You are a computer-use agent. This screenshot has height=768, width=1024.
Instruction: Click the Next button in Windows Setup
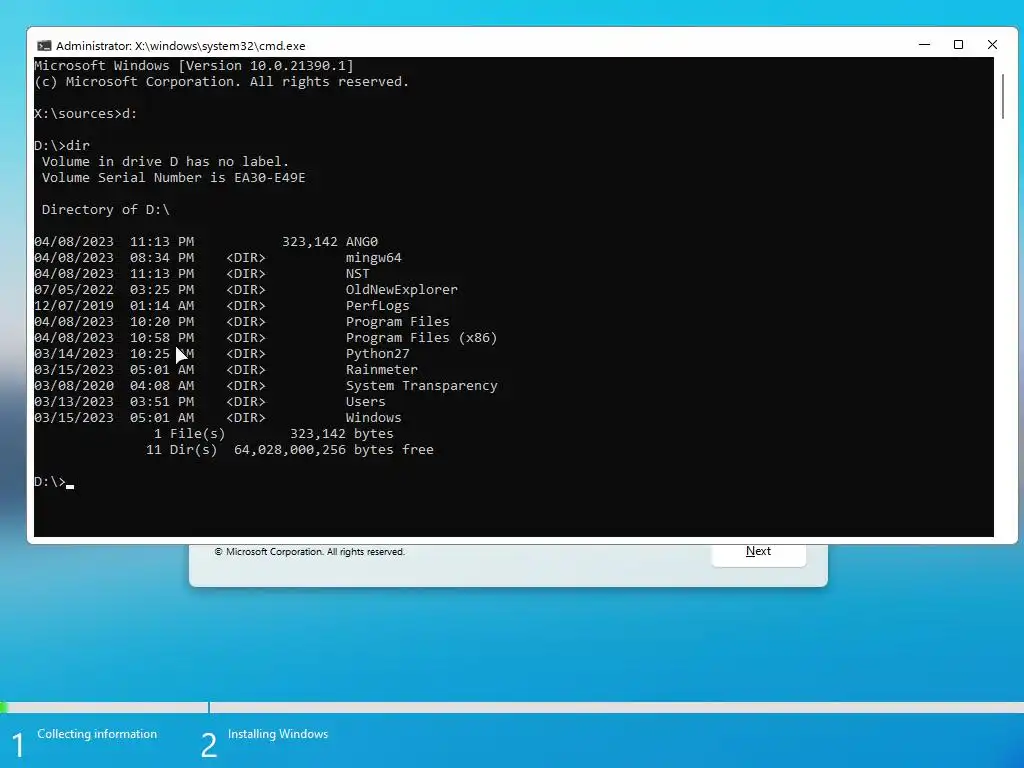click(758, 552)
